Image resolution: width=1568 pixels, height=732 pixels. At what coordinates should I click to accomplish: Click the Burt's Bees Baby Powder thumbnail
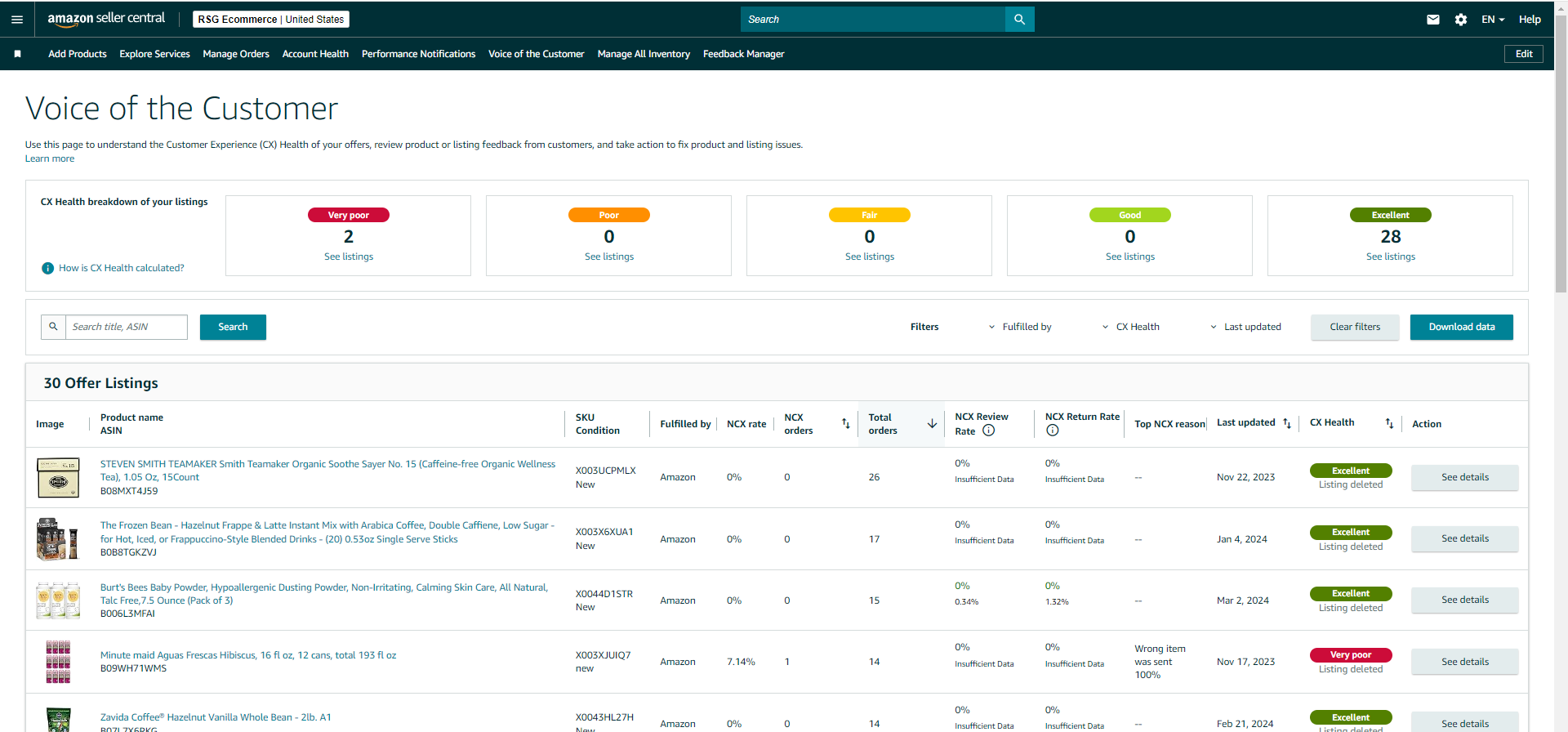pyautogui.click(x=58, y=600)
